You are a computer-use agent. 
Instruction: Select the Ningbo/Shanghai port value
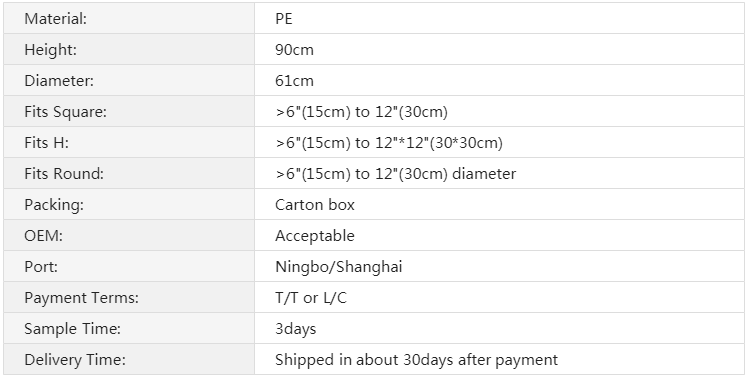click(x=339, y=266)
